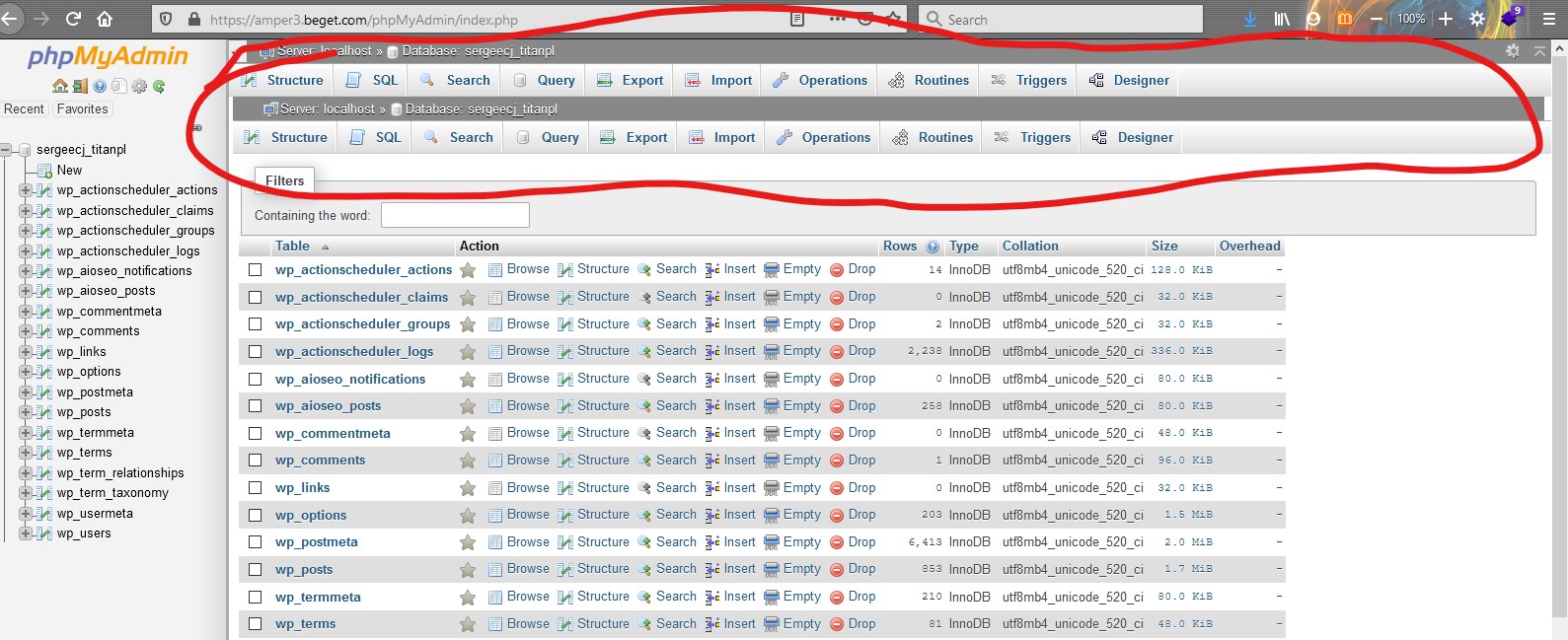Switch to the Recent tables tab

[24, 109]
